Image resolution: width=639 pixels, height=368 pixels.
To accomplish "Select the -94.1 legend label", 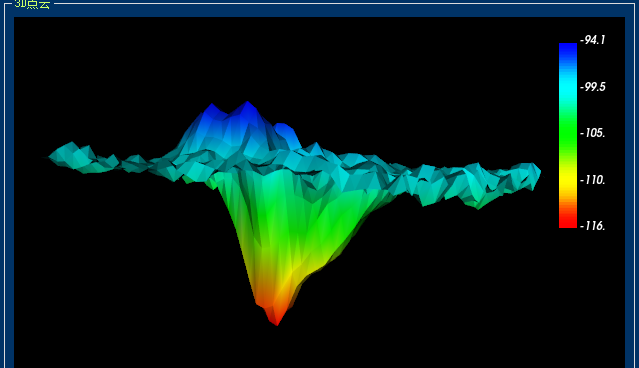I will (x=593, y=40).
